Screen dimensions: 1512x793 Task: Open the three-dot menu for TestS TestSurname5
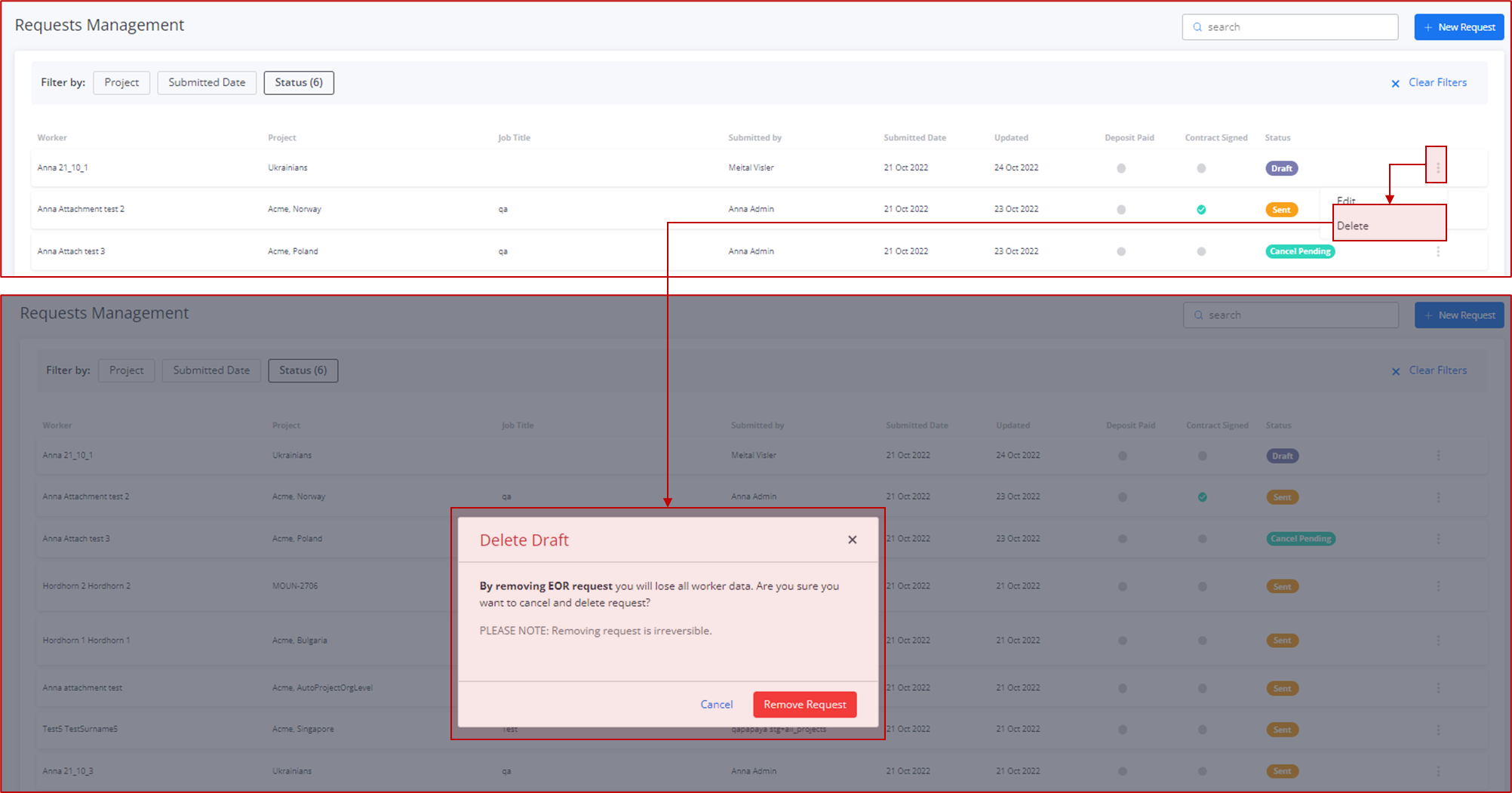1439,729
